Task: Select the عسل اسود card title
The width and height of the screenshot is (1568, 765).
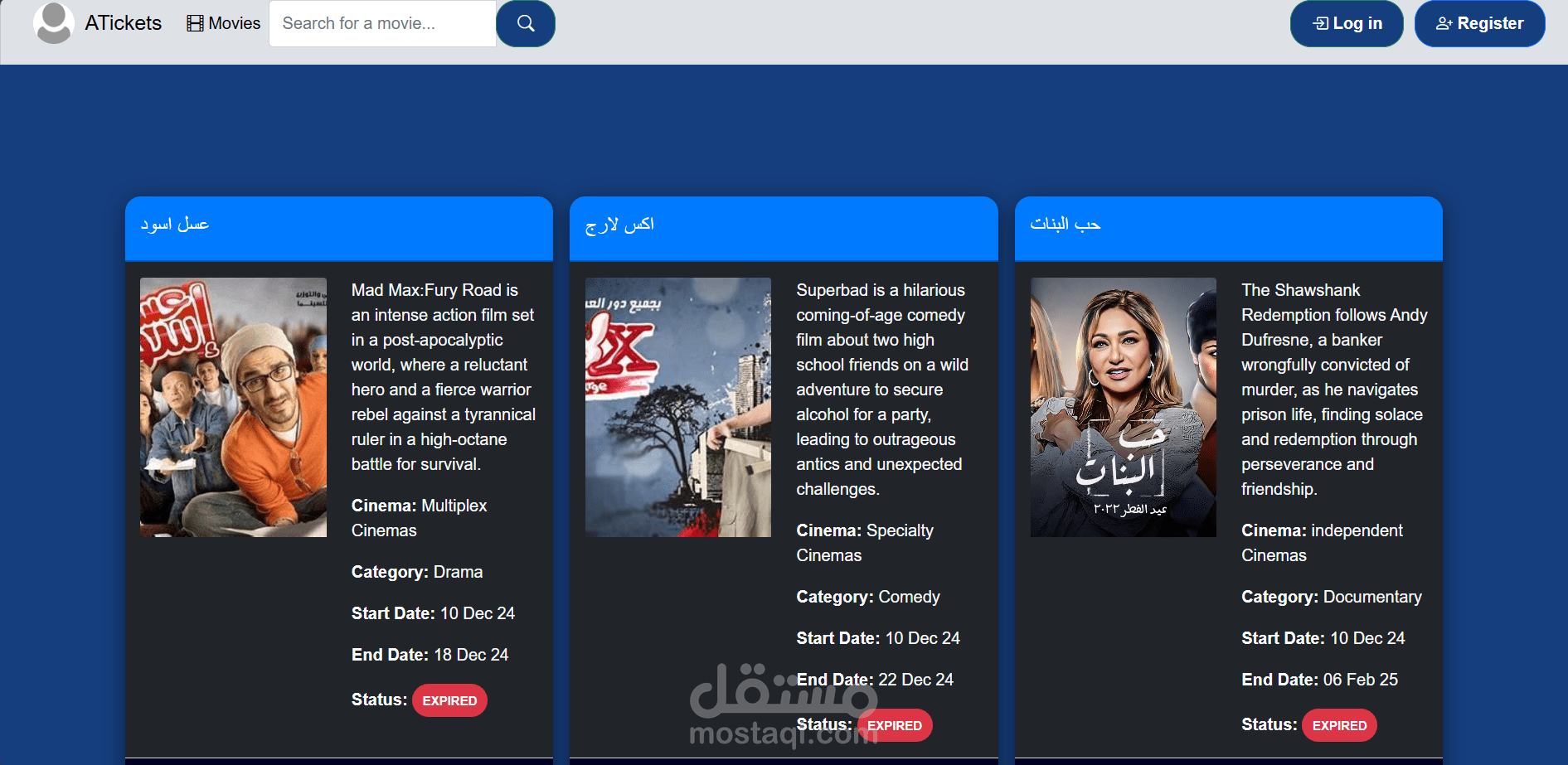Action: click(x=175, y=224)
